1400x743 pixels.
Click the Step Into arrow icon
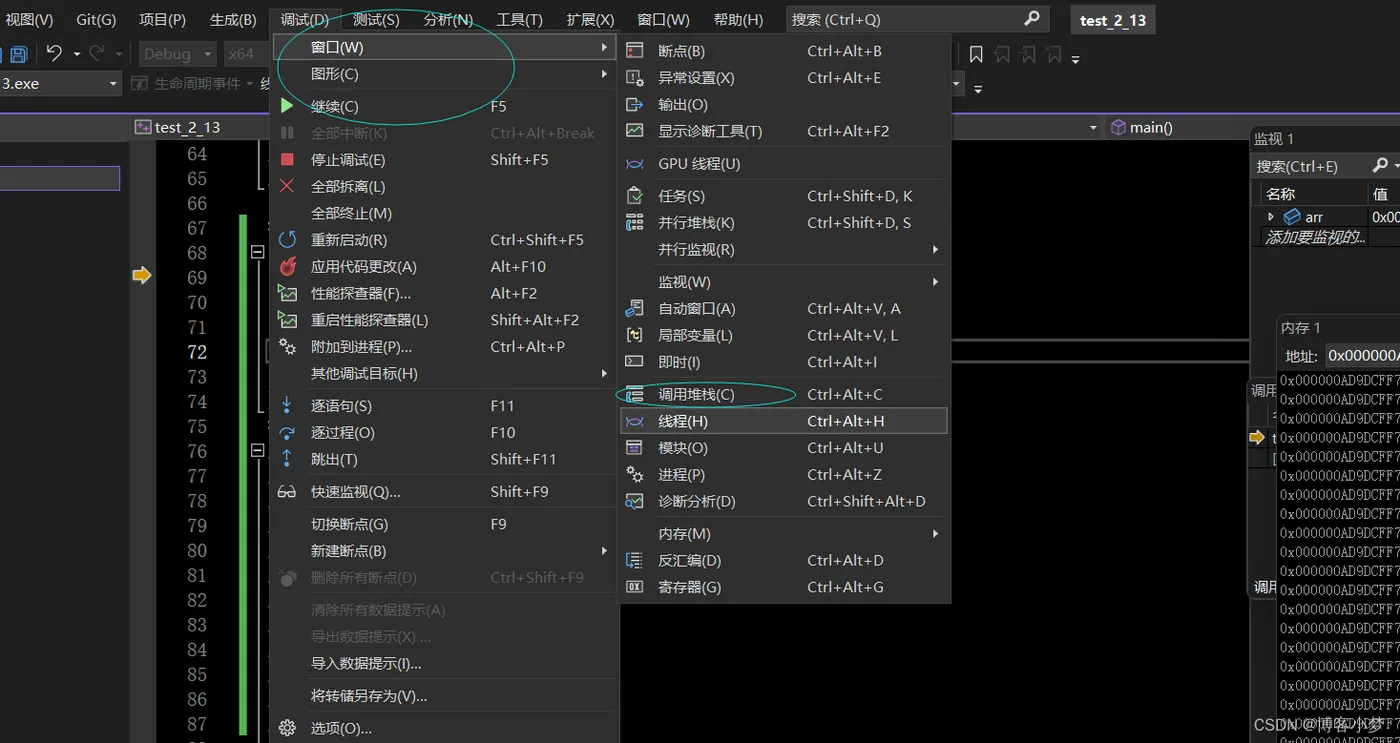coord(287,405)
